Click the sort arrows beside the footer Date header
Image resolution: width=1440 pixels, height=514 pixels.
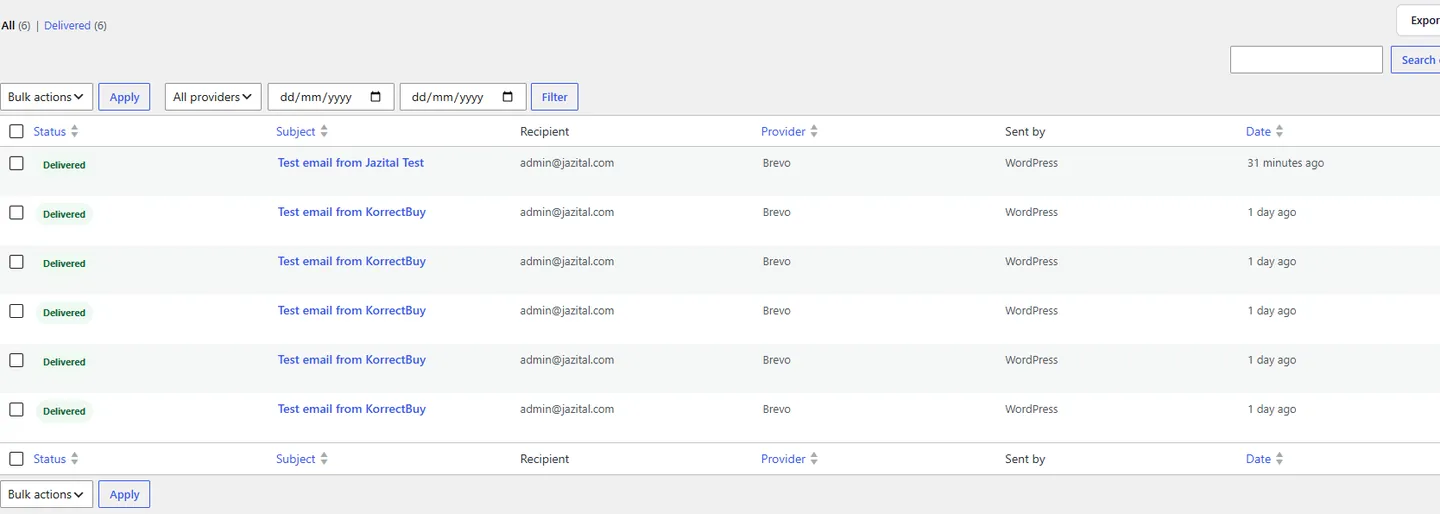1279,459
